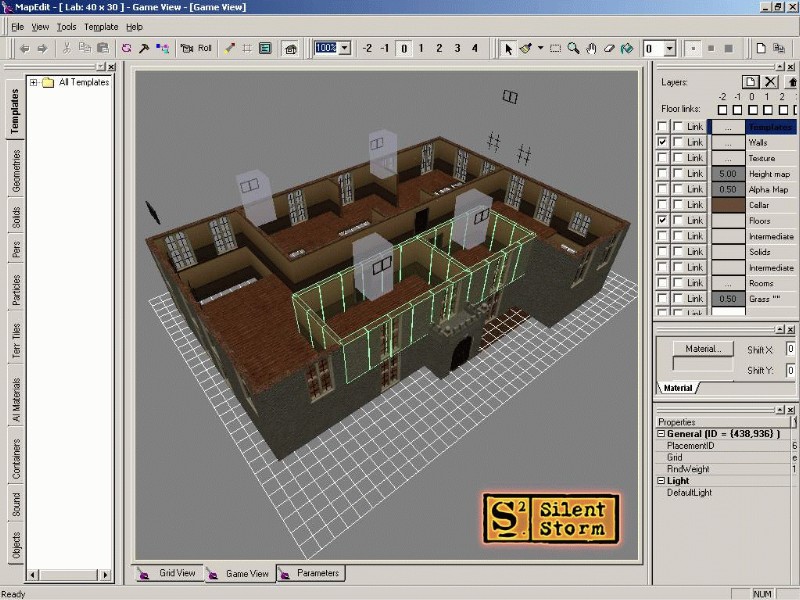This screenshot has height=600, width=800.
Task: Click the Material... button
Action: 703,349
